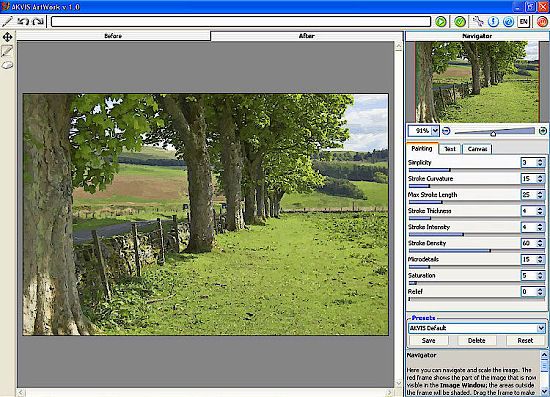Click the zoom out round icon
550x397 pixels.
pyautogui.click(x=446, y=131)
